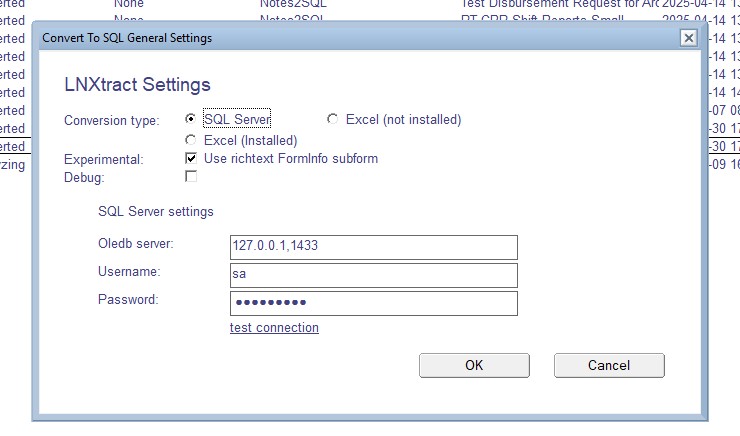Close the Convert To SQL settings dialog

(688, 38)
